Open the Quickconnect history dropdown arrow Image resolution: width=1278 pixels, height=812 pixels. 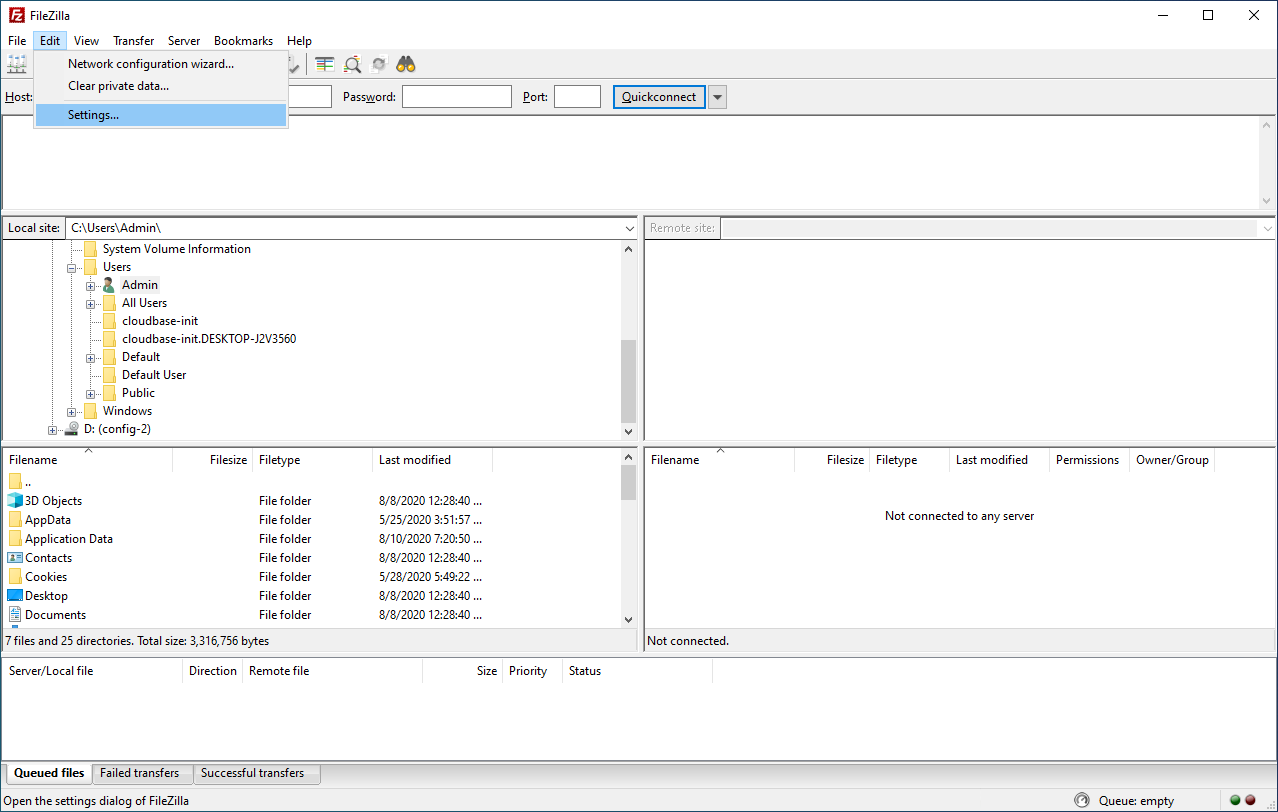click(x=717, y=97)
